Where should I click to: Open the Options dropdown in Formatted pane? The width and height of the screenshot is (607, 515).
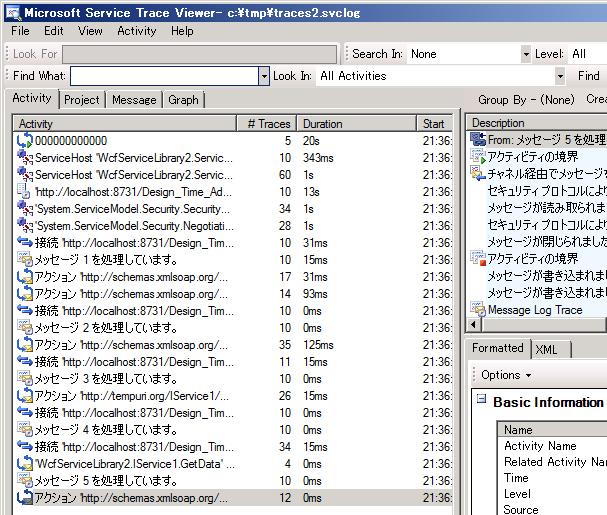506,375
